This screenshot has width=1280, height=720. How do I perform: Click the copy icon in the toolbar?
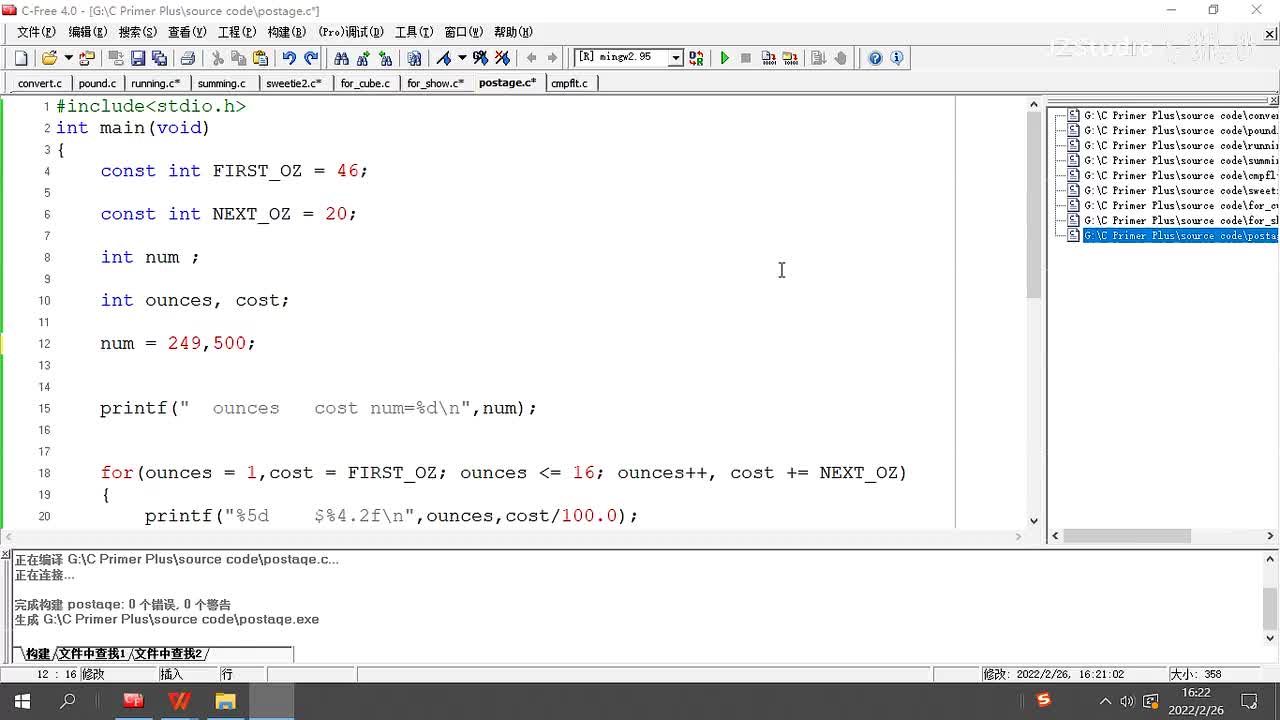(x=238, y=58)
